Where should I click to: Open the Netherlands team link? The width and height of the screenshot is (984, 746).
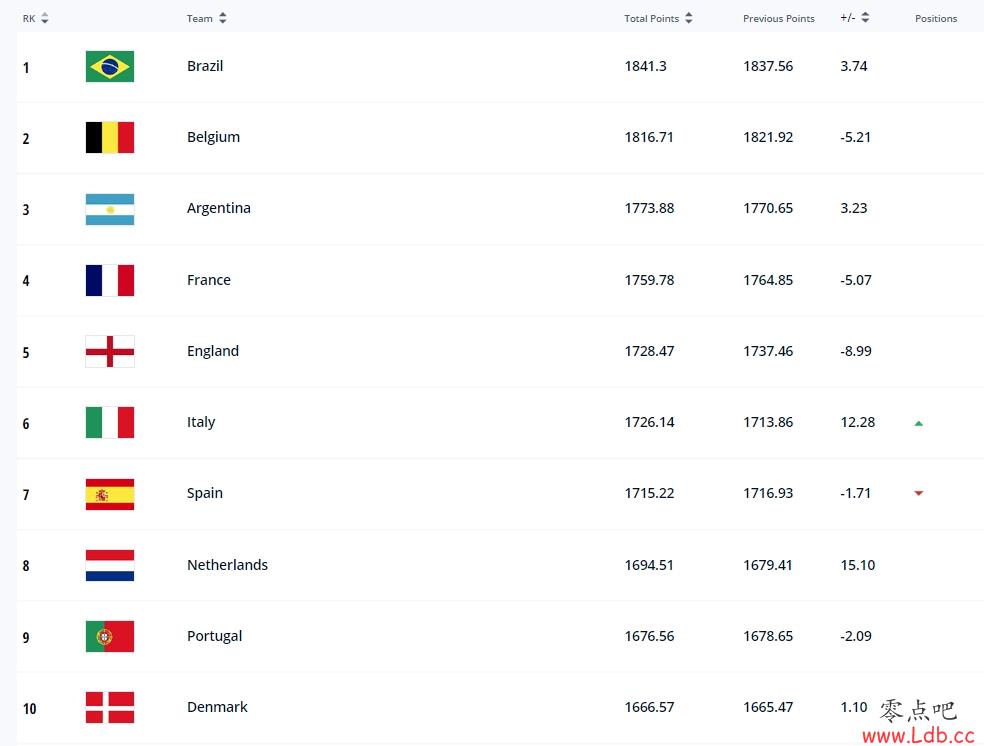click(x=227, y=565)
